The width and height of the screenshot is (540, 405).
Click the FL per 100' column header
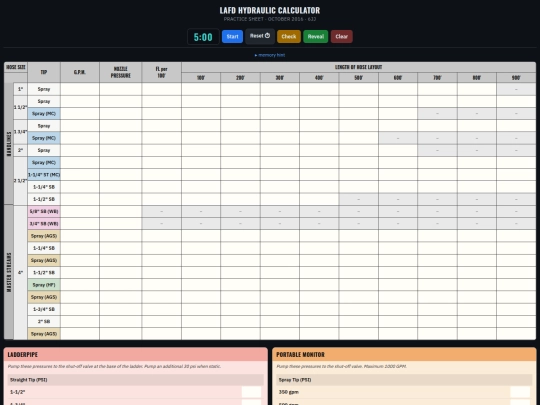[162, 72]
